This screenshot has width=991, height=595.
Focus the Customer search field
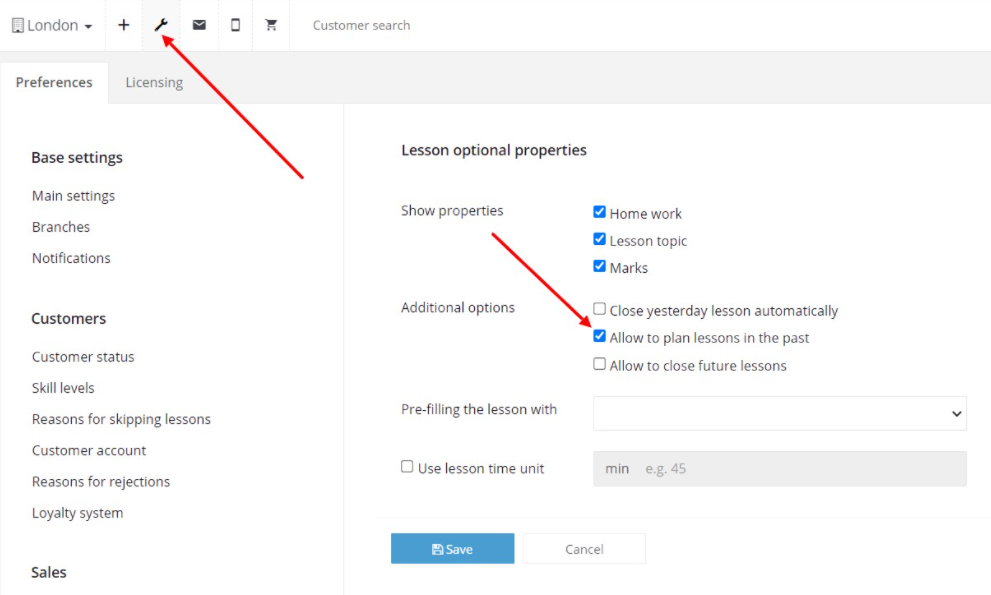tap(362, 25)
